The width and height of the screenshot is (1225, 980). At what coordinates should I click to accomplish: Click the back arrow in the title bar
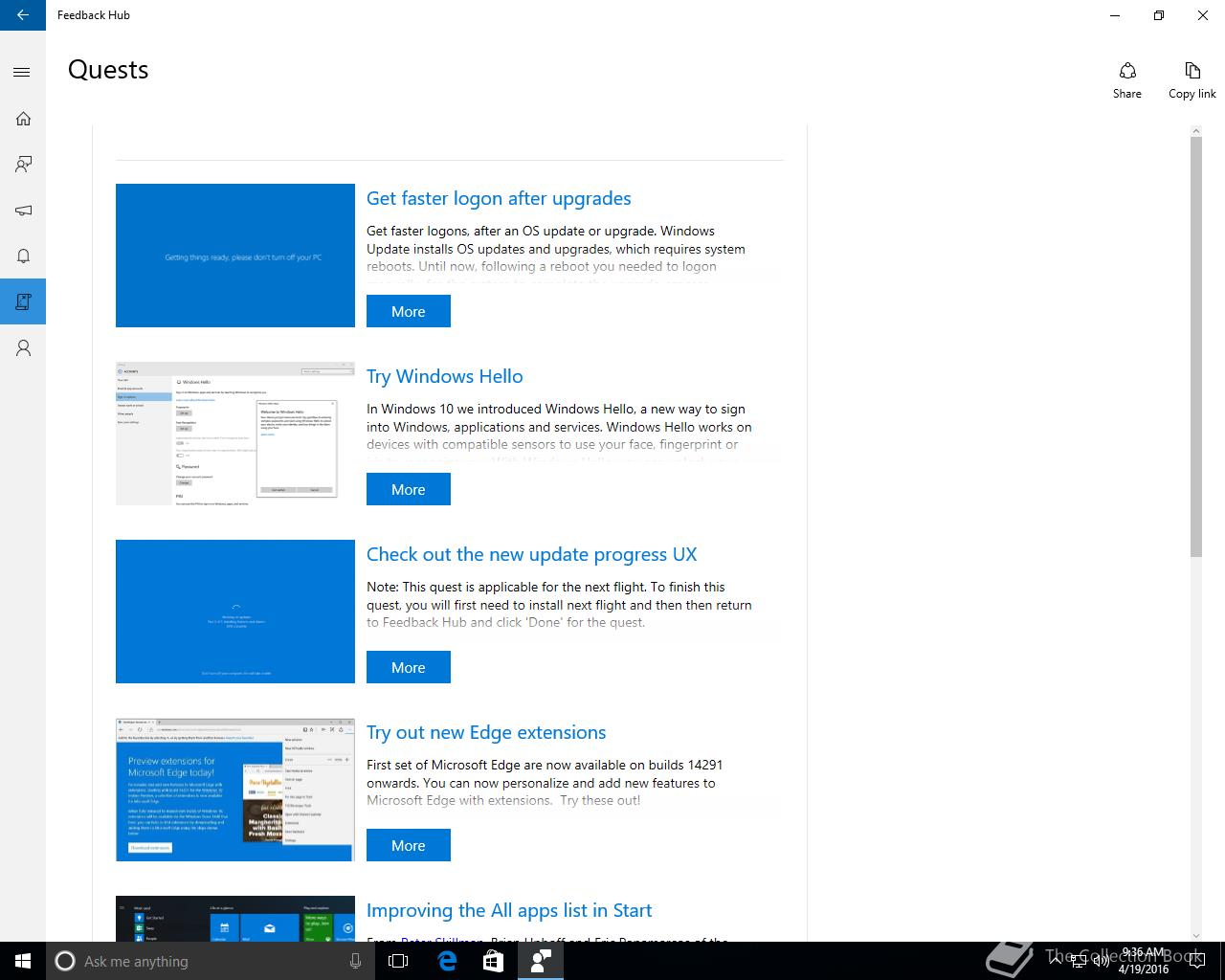click(x=23, y=15)
